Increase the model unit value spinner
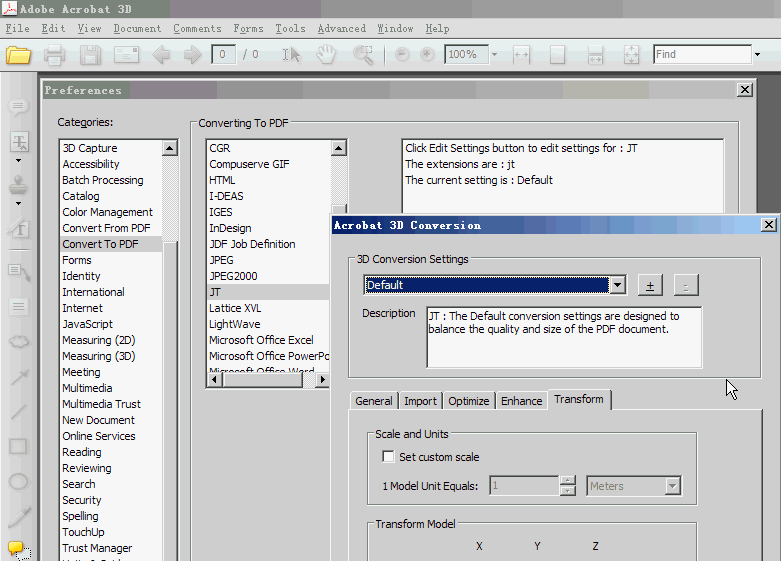The width and height of the screenshot is (781, 561). [x=567, y=481]
